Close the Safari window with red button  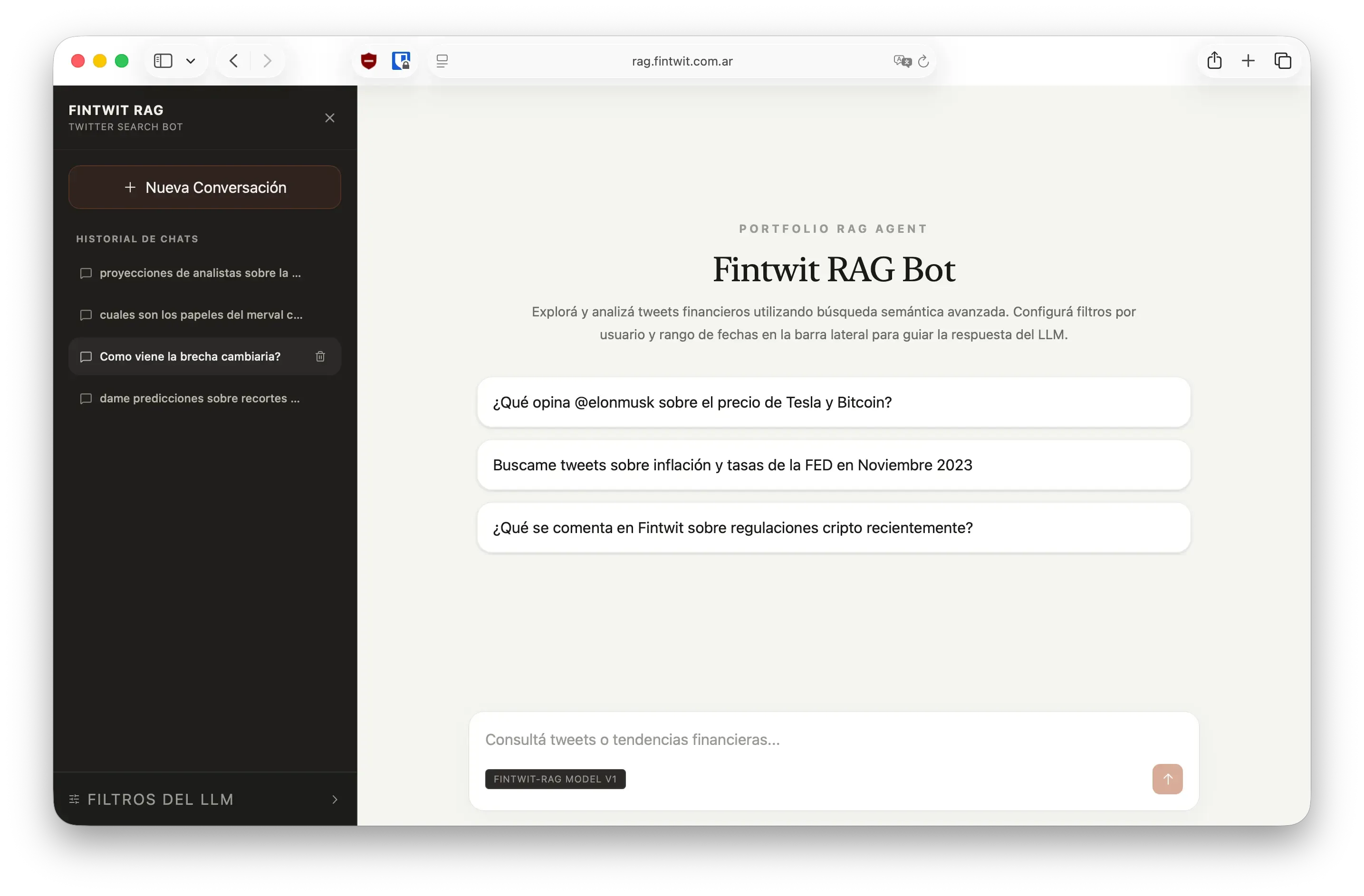coord(78,61)
